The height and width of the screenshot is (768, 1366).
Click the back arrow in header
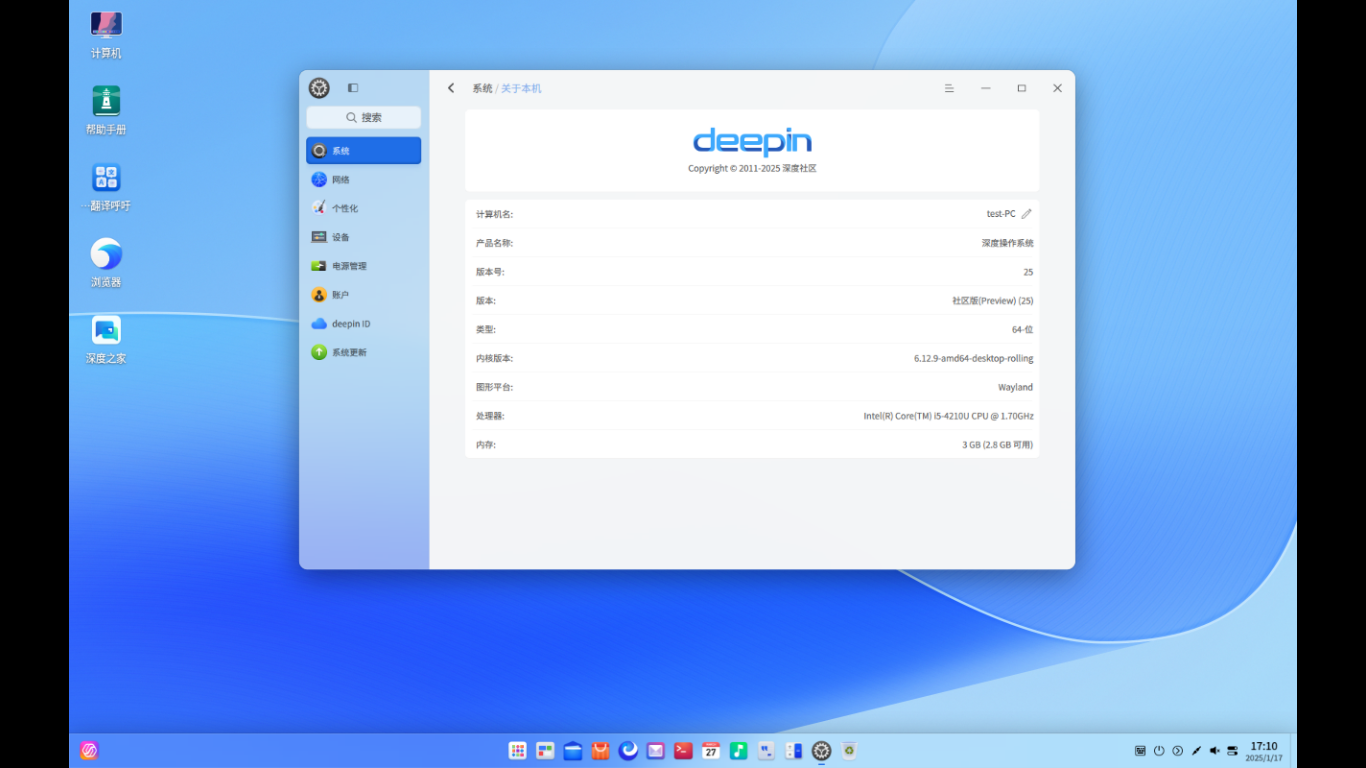coord(451,88)
